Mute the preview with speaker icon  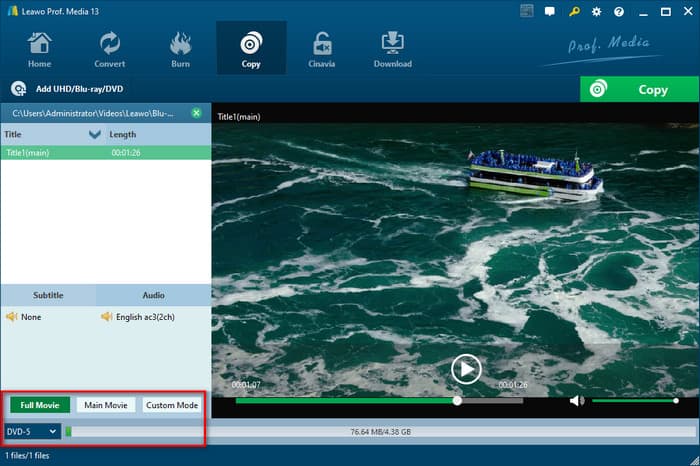coord(576,401)
